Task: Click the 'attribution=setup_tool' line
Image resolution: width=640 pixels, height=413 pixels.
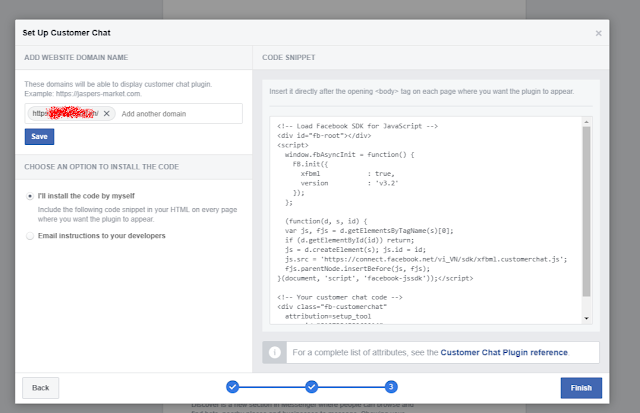Action: (328, 316)
